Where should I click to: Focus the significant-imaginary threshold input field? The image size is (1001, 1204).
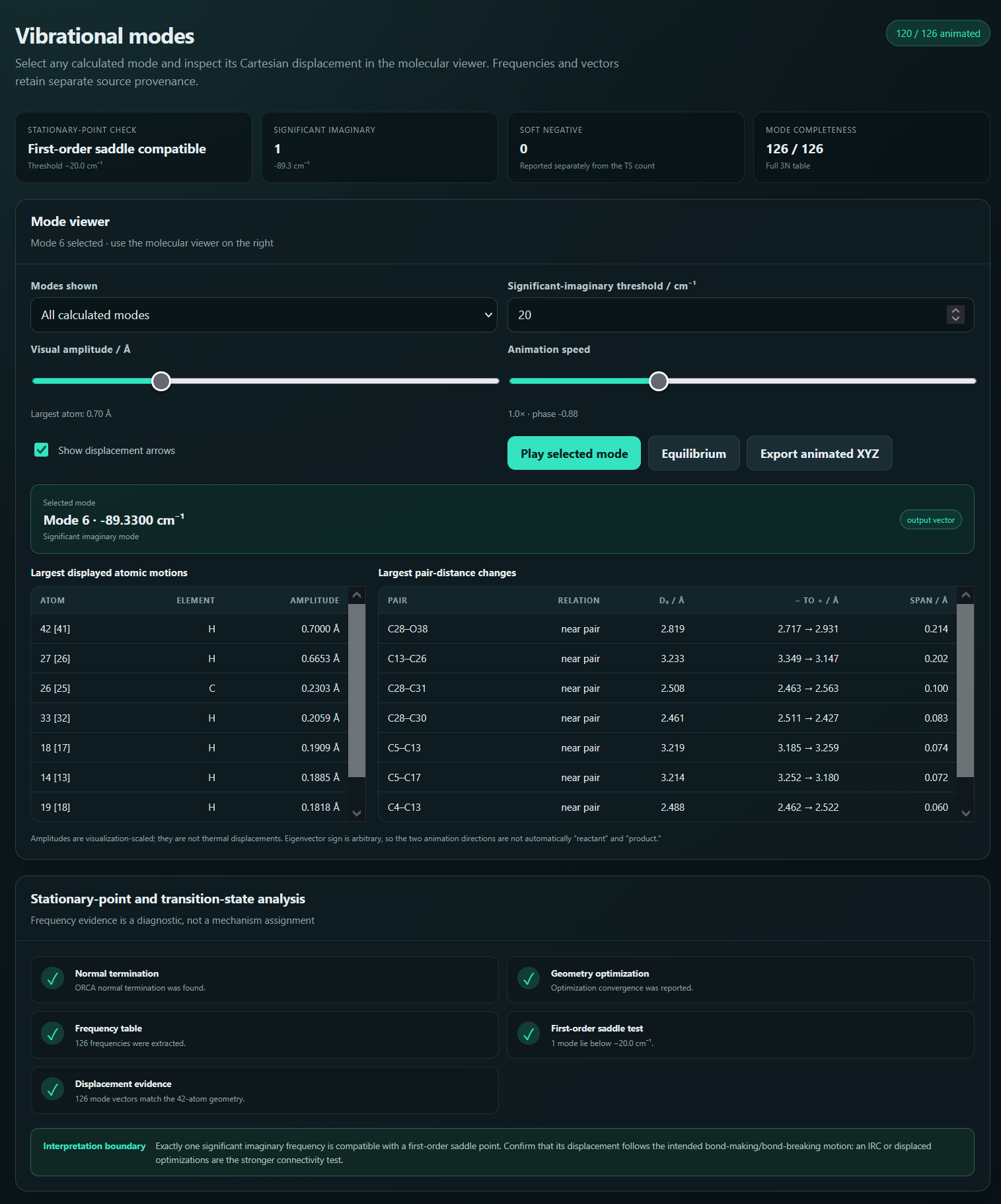coord(741,315)
